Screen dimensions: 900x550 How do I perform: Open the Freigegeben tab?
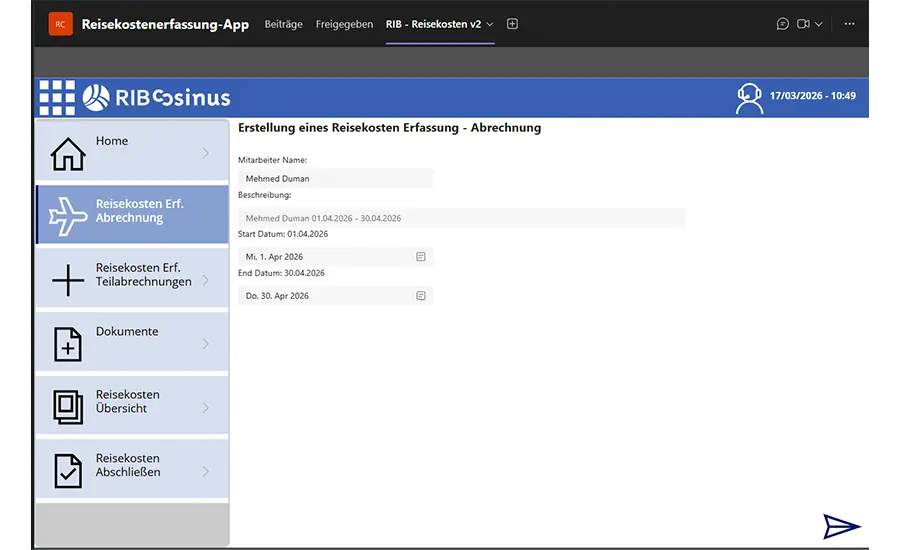pos(344,24)
